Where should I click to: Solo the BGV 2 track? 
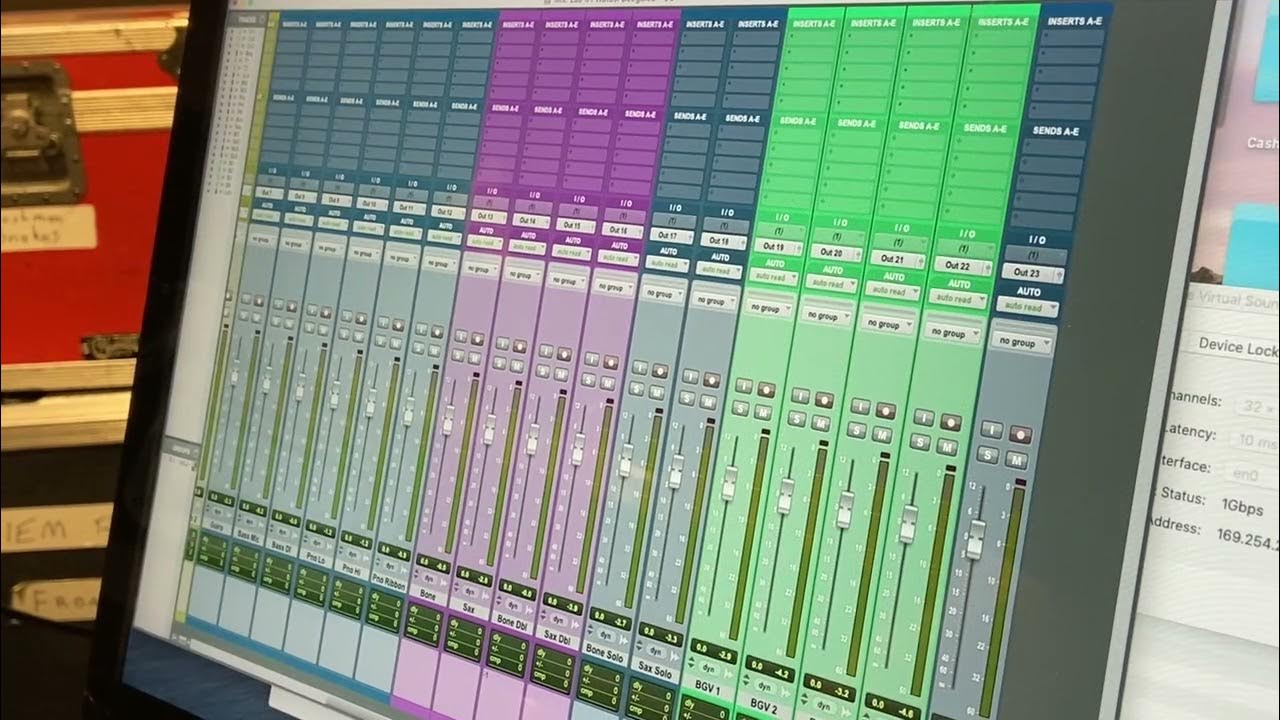pos(797,418)
